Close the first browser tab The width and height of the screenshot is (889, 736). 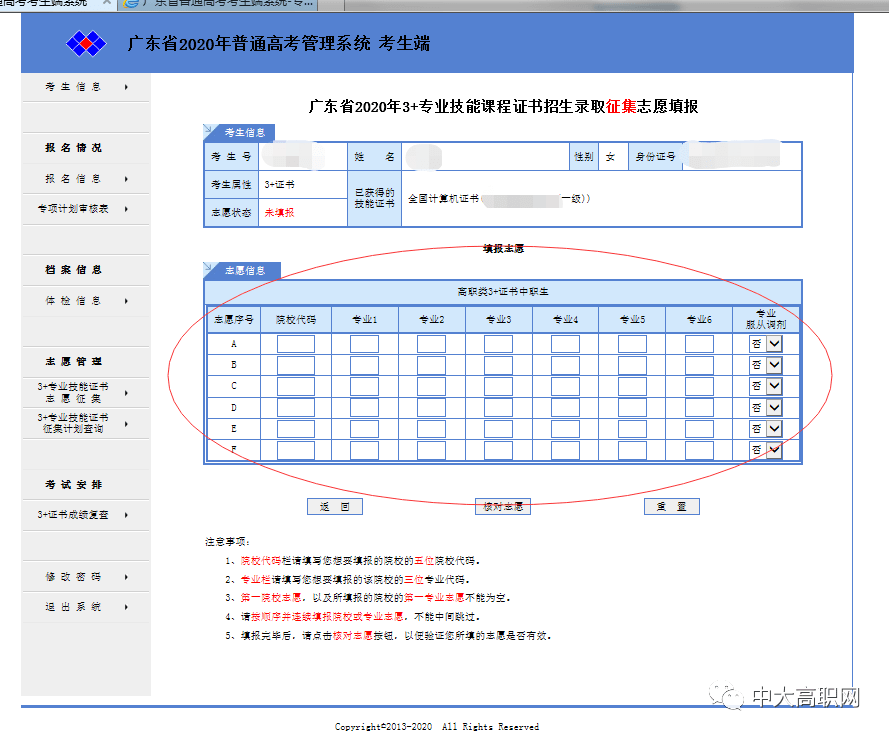click(x=107, y=3)
